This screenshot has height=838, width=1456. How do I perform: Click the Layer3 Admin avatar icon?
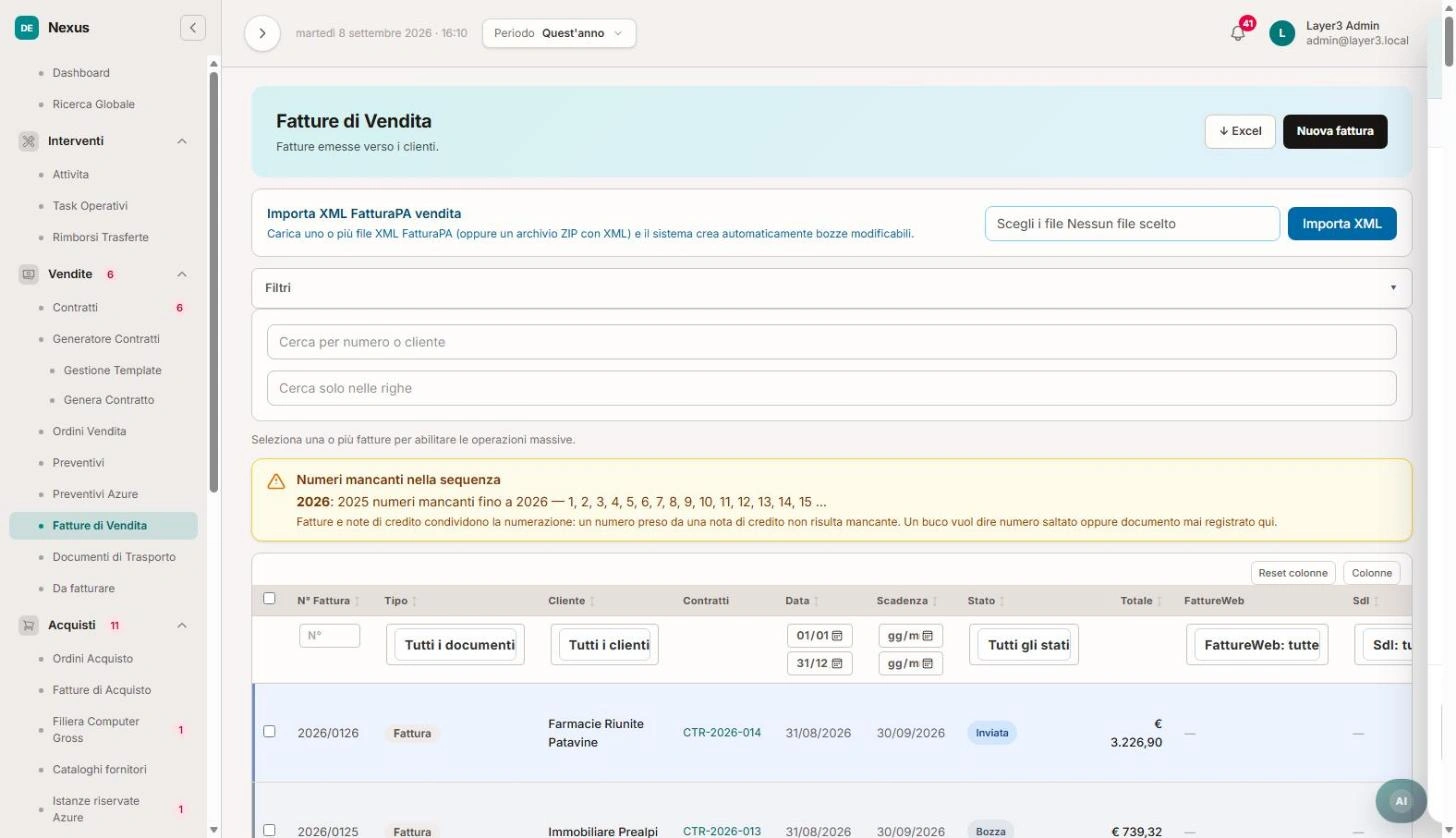(x=1282, y=33)
